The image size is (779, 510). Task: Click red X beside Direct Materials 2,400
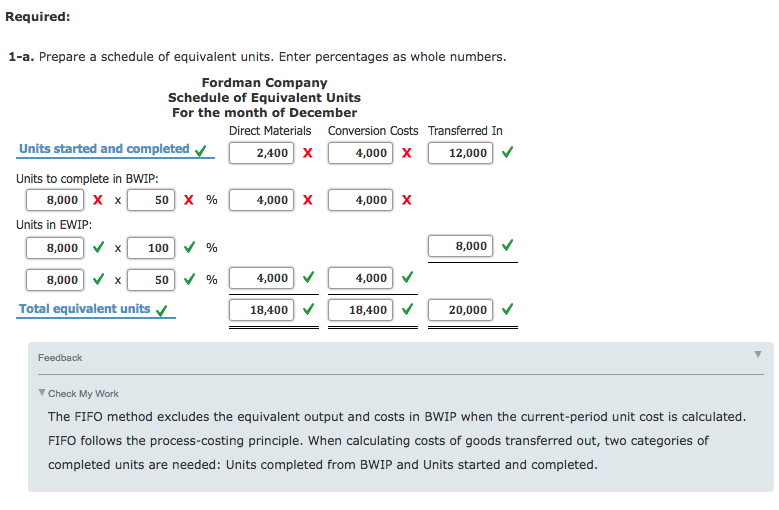coord(307,153)
